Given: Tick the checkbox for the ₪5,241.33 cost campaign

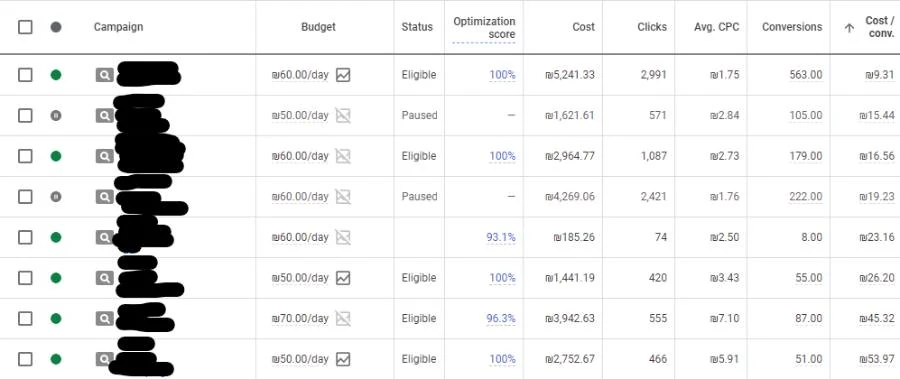Looking at the screenshot, I should [25, 75].
